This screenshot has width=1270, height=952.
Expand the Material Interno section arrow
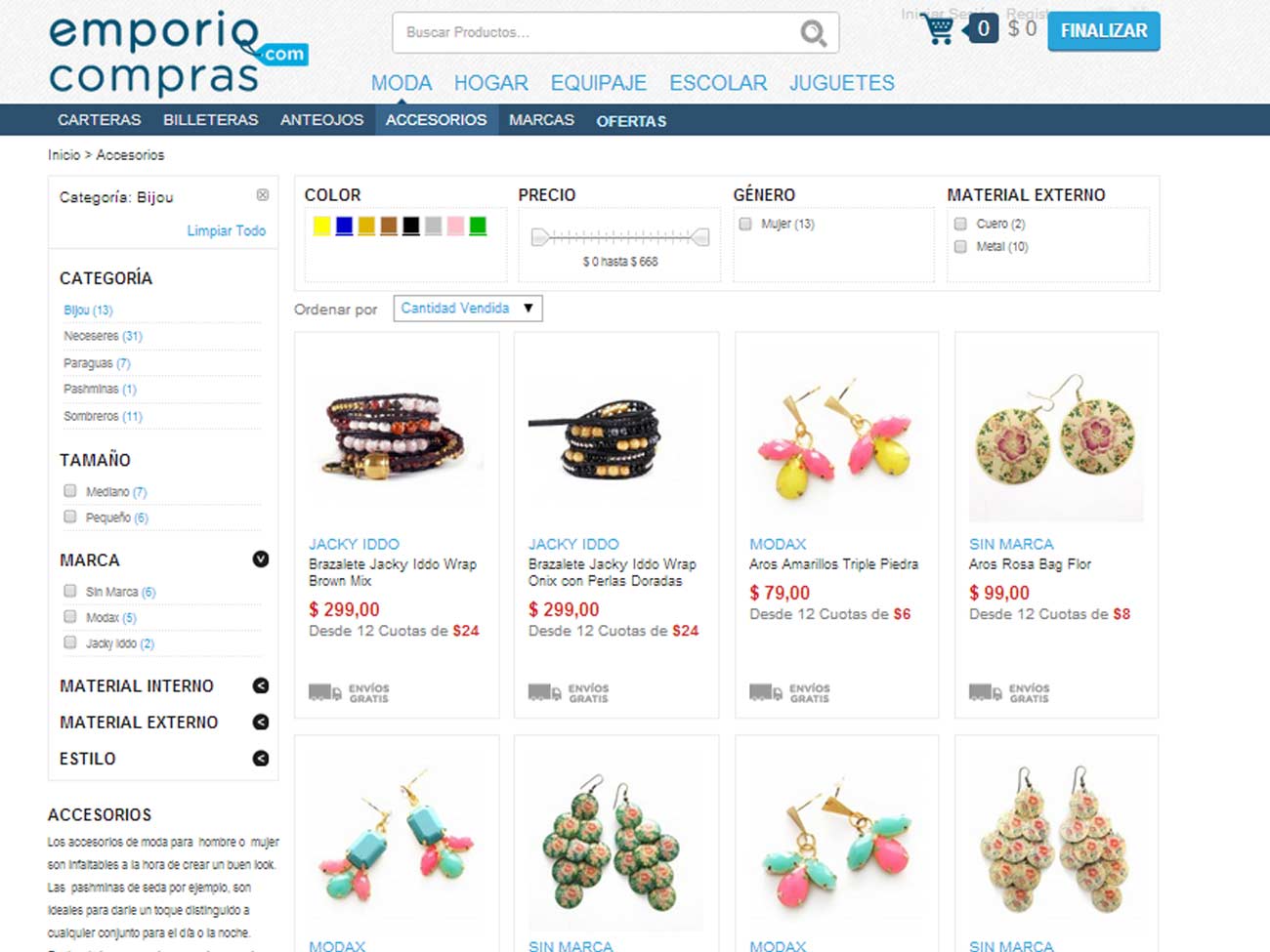[x=261, y=685]
